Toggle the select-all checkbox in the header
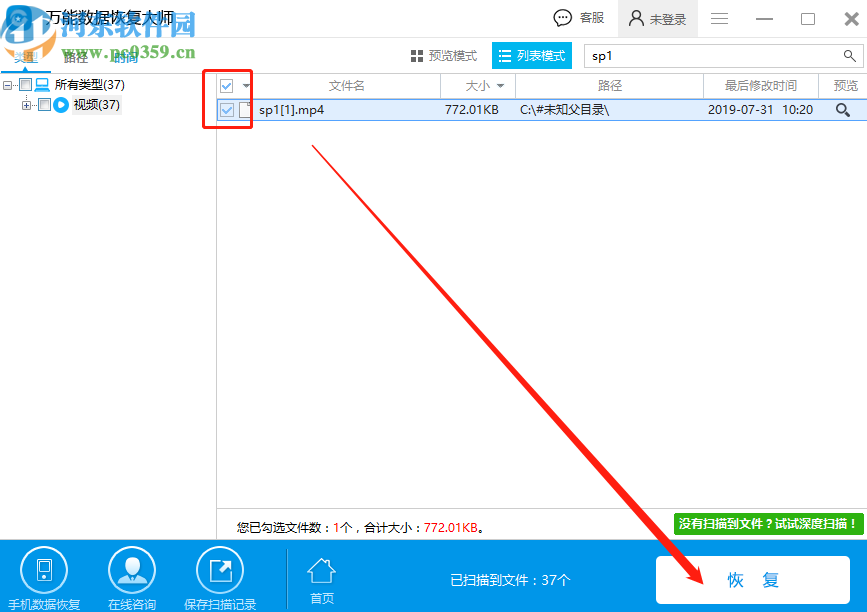This screenshot has height=612, width=867. click(x=226, y=85)
